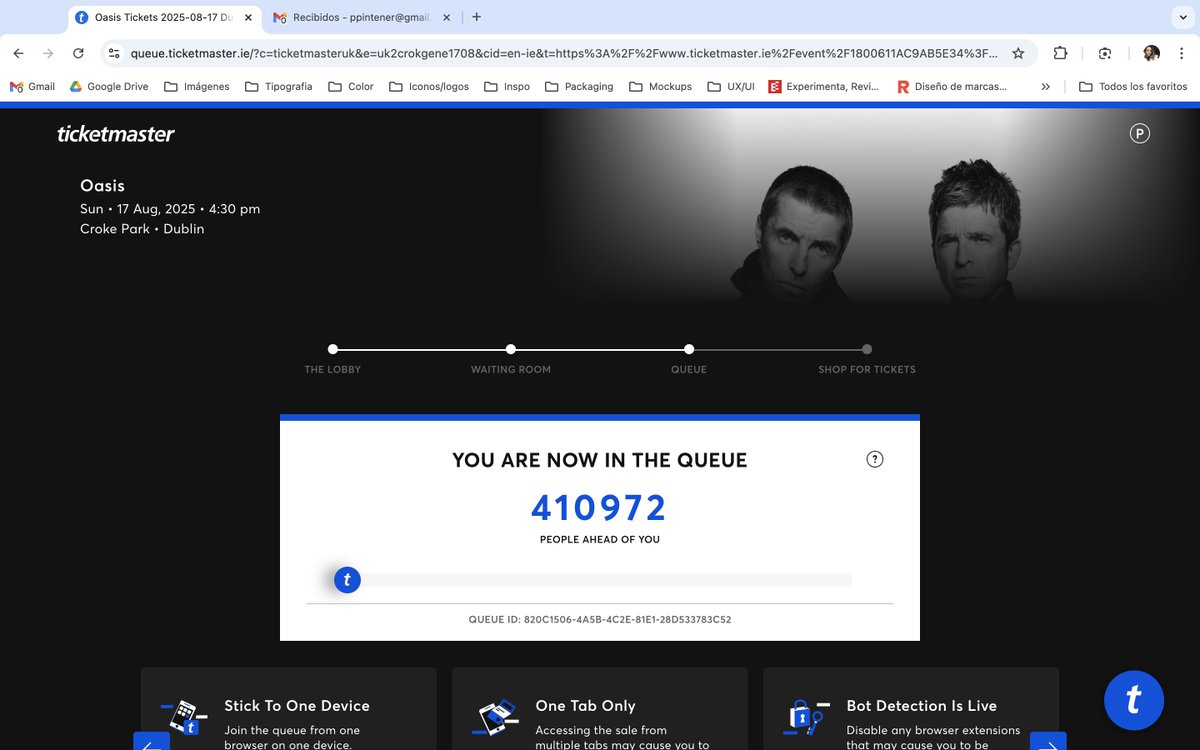Open the Todos los favoritos folder
Image resolution: width=1200 pixels, height=750 pixels.
point(1133,86)
